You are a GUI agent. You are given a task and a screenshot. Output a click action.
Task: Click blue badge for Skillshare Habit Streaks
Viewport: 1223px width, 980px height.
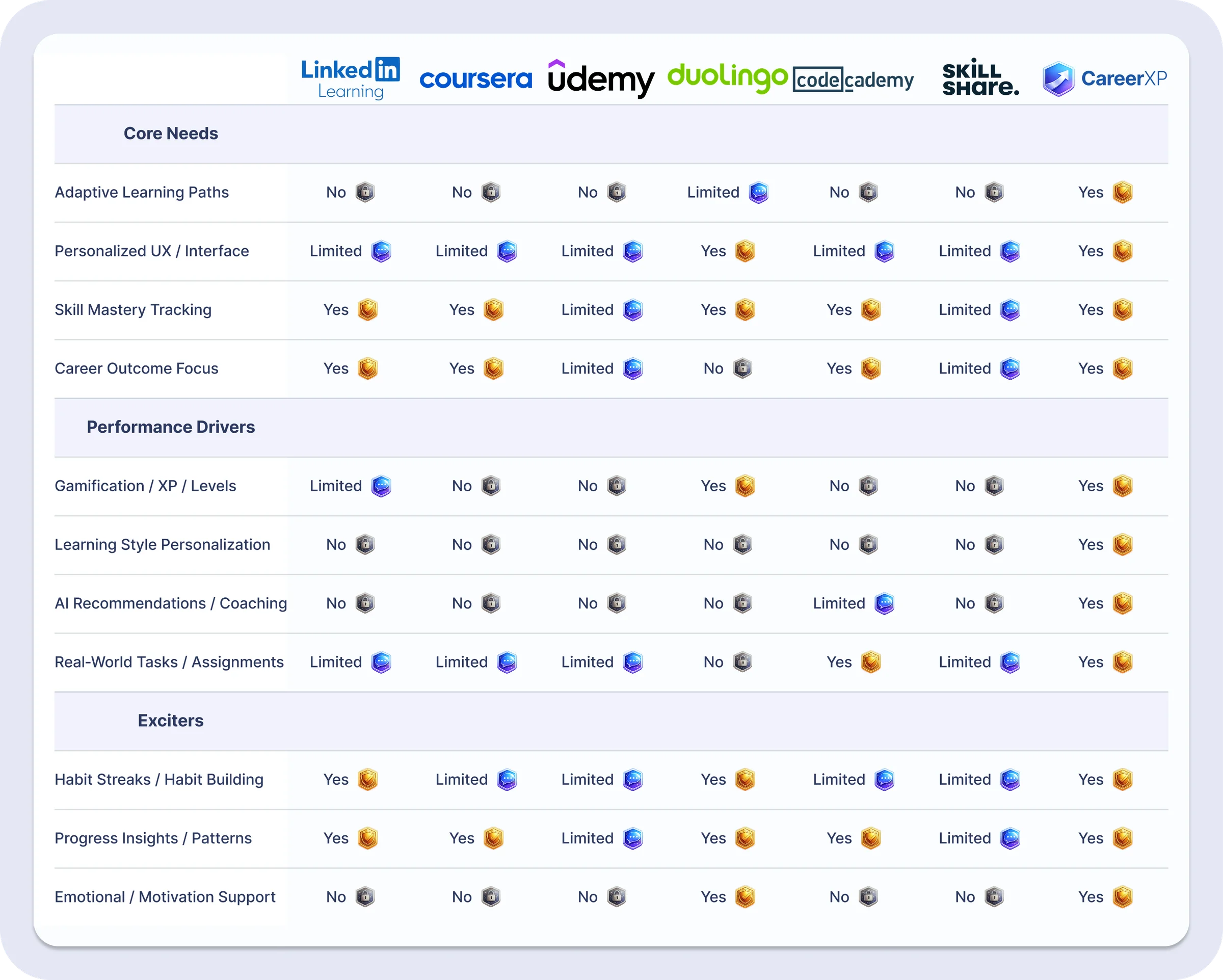point(1011,779)
